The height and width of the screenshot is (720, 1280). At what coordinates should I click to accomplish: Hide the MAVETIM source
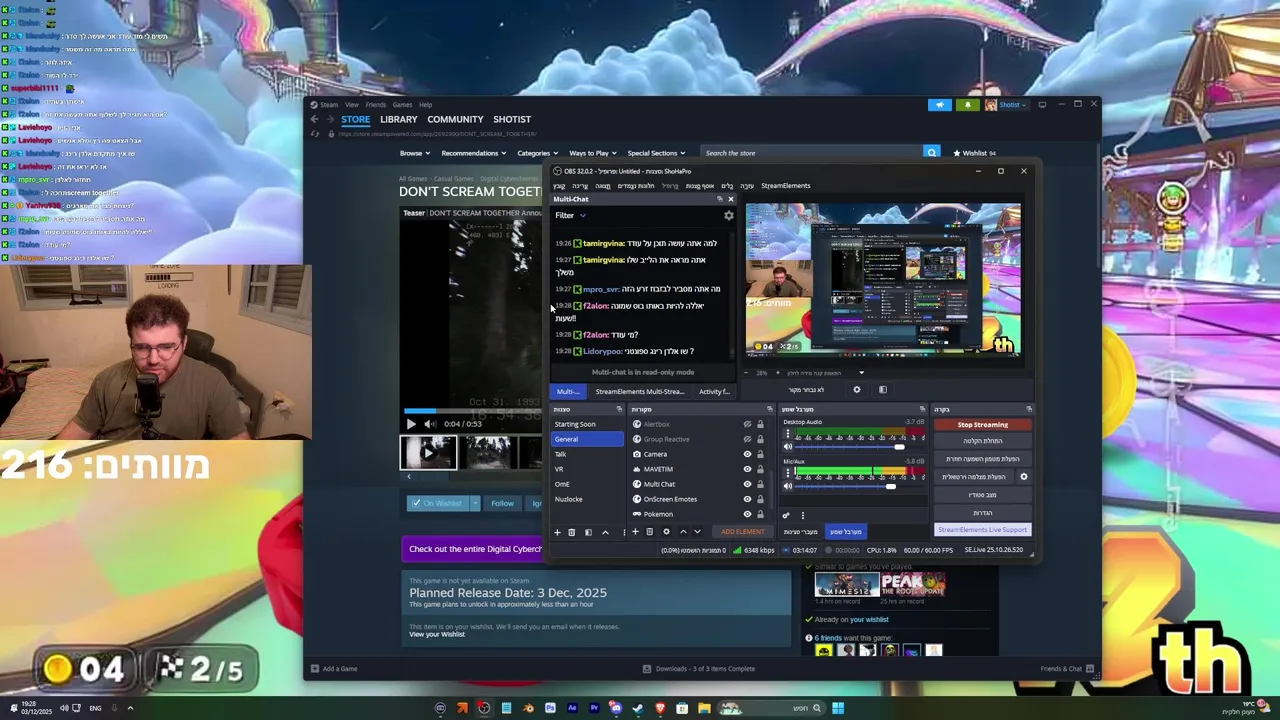(747, 469)
